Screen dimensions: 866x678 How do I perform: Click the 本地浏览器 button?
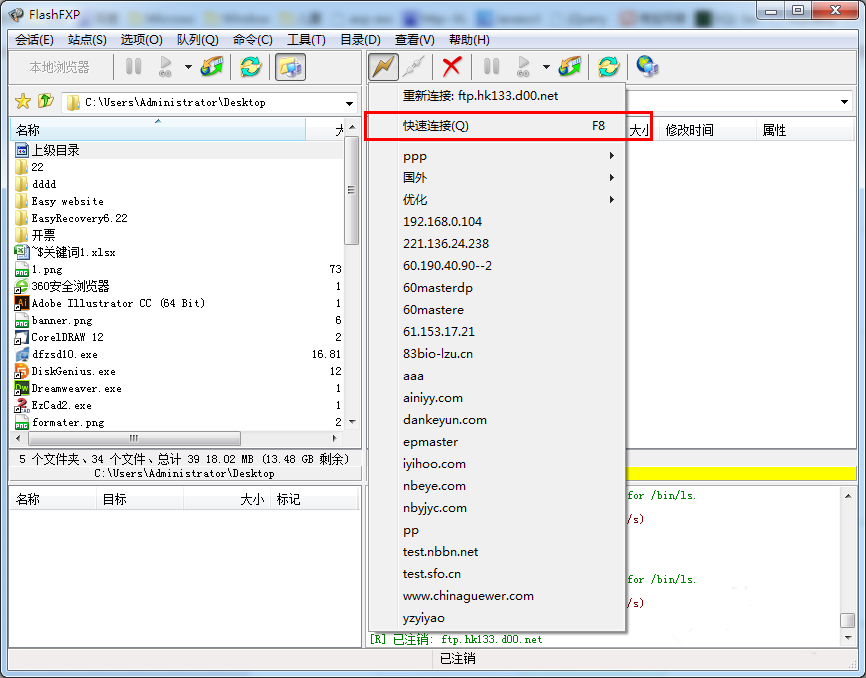click(59, 67)
